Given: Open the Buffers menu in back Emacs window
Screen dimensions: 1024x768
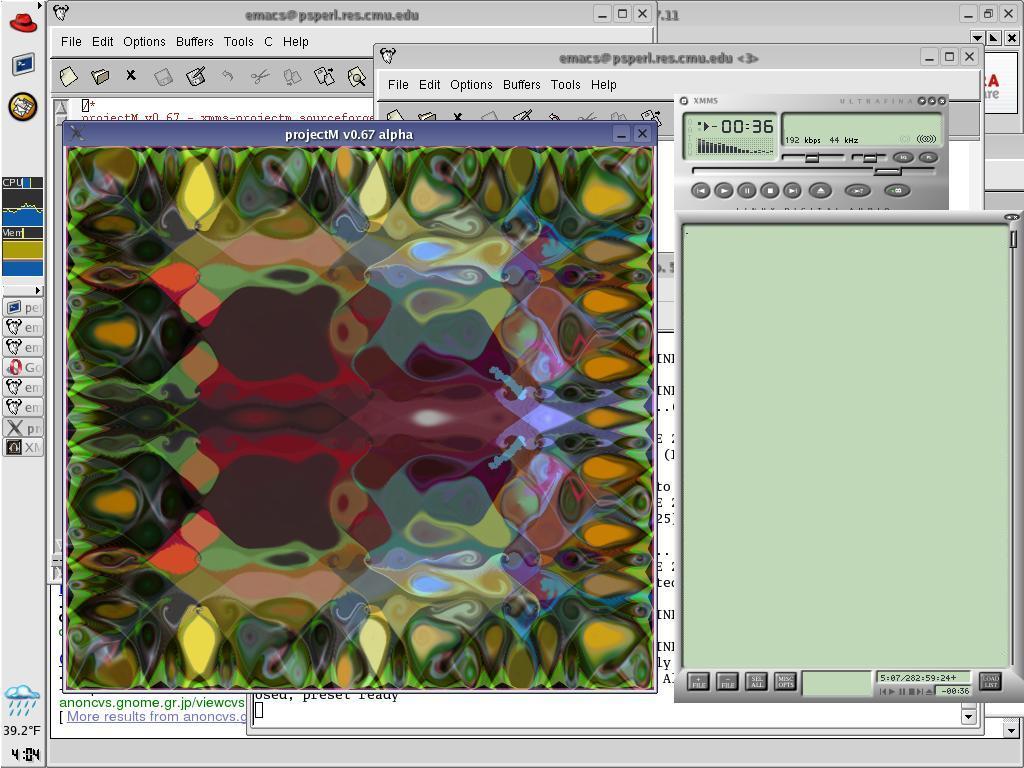Looking at the screenshot, I should (194, 42).
